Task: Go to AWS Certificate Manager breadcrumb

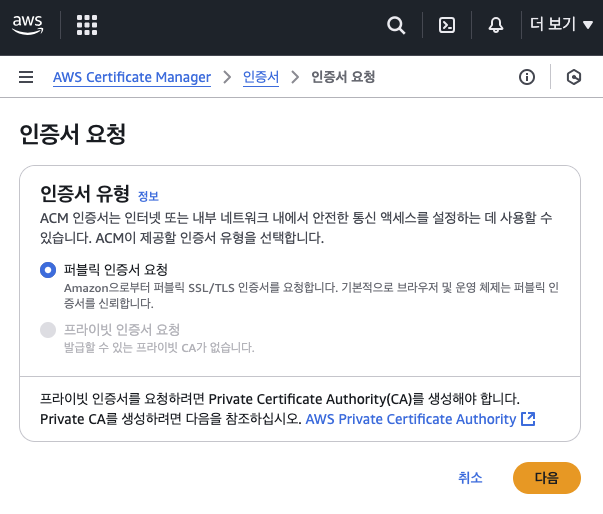Action: click(x=132, y=77)
